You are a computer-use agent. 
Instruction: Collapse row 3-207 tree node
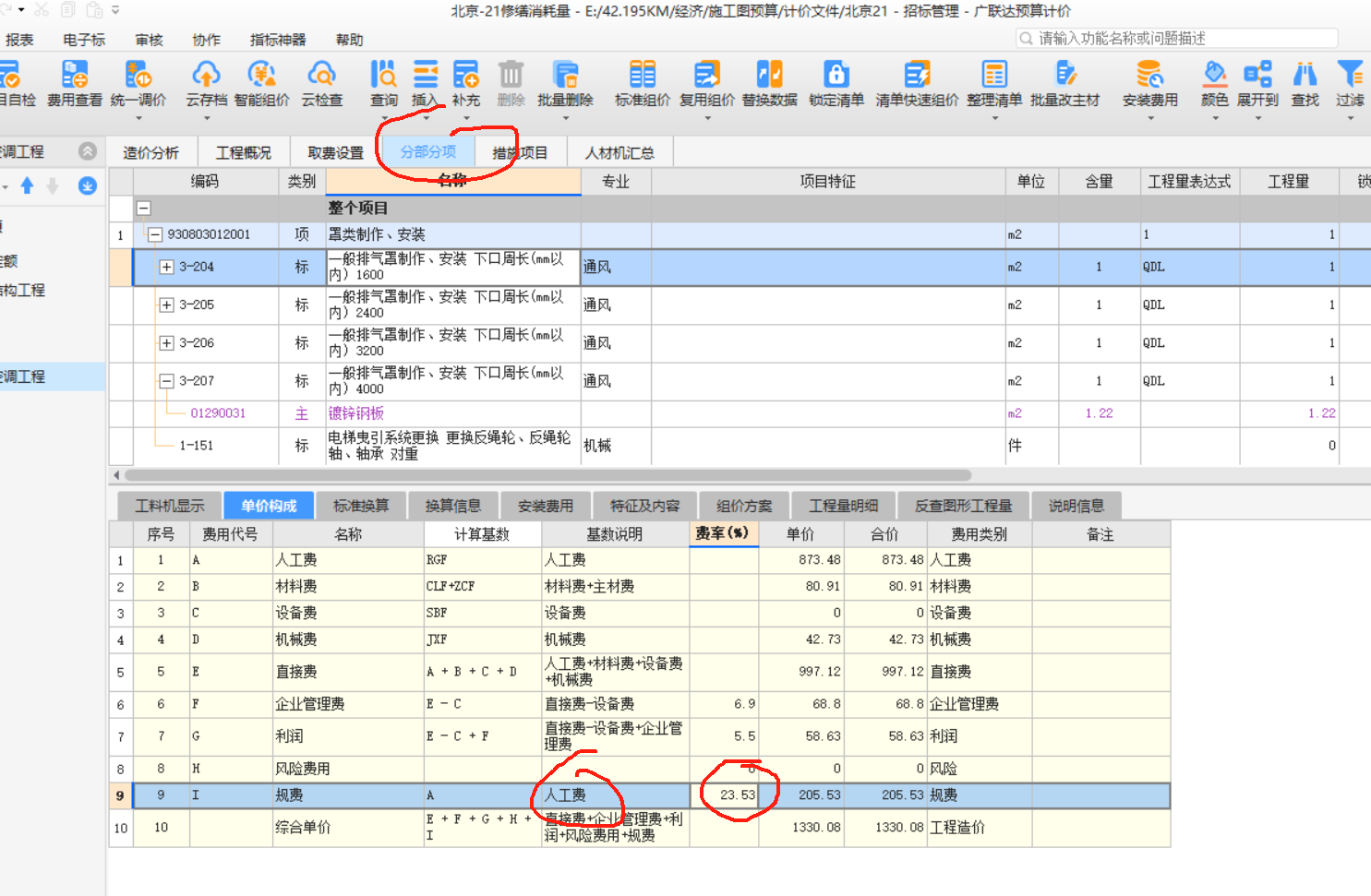166,380
